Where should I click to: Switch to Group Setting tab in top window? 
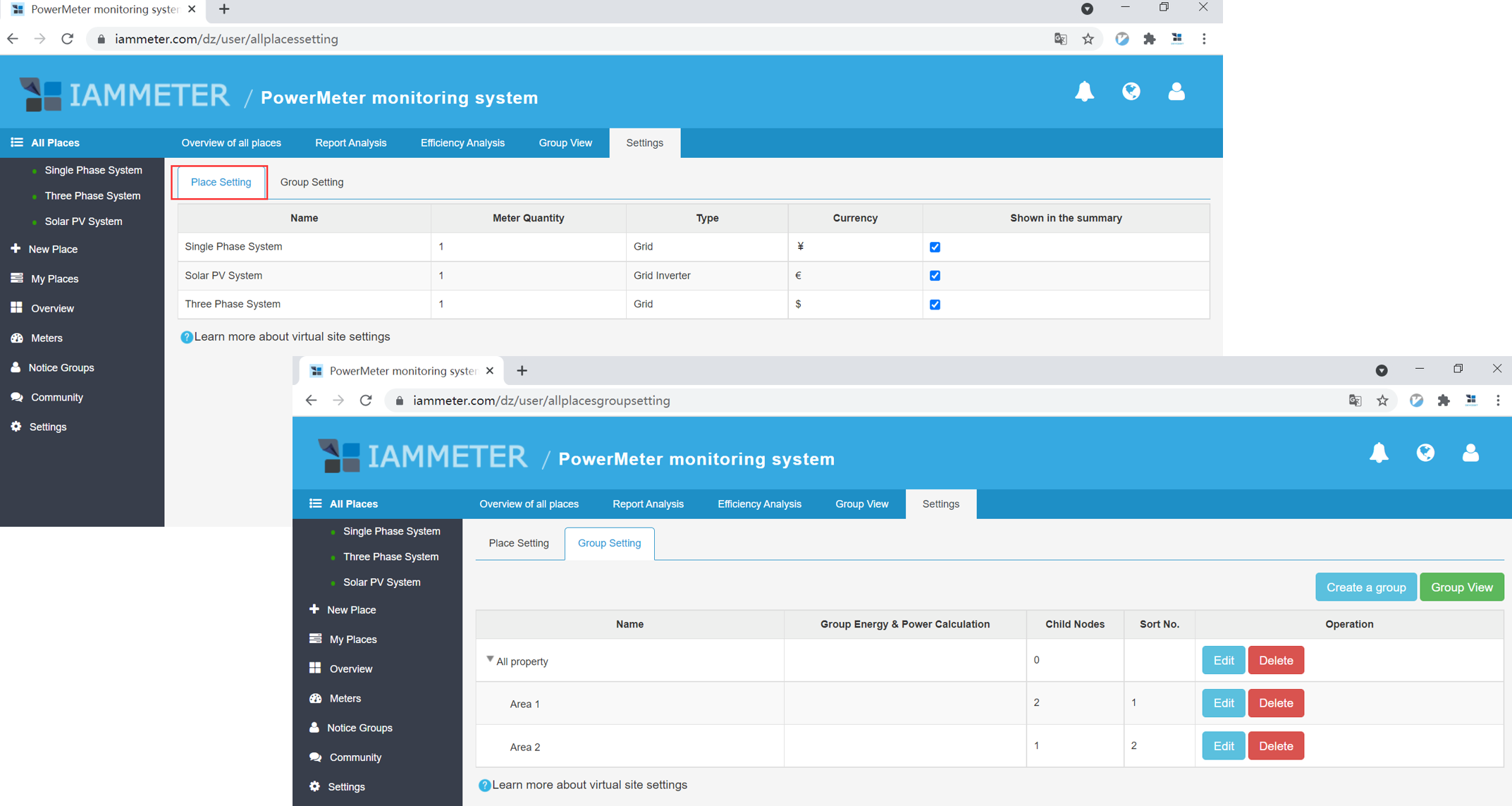pos(312,182)
